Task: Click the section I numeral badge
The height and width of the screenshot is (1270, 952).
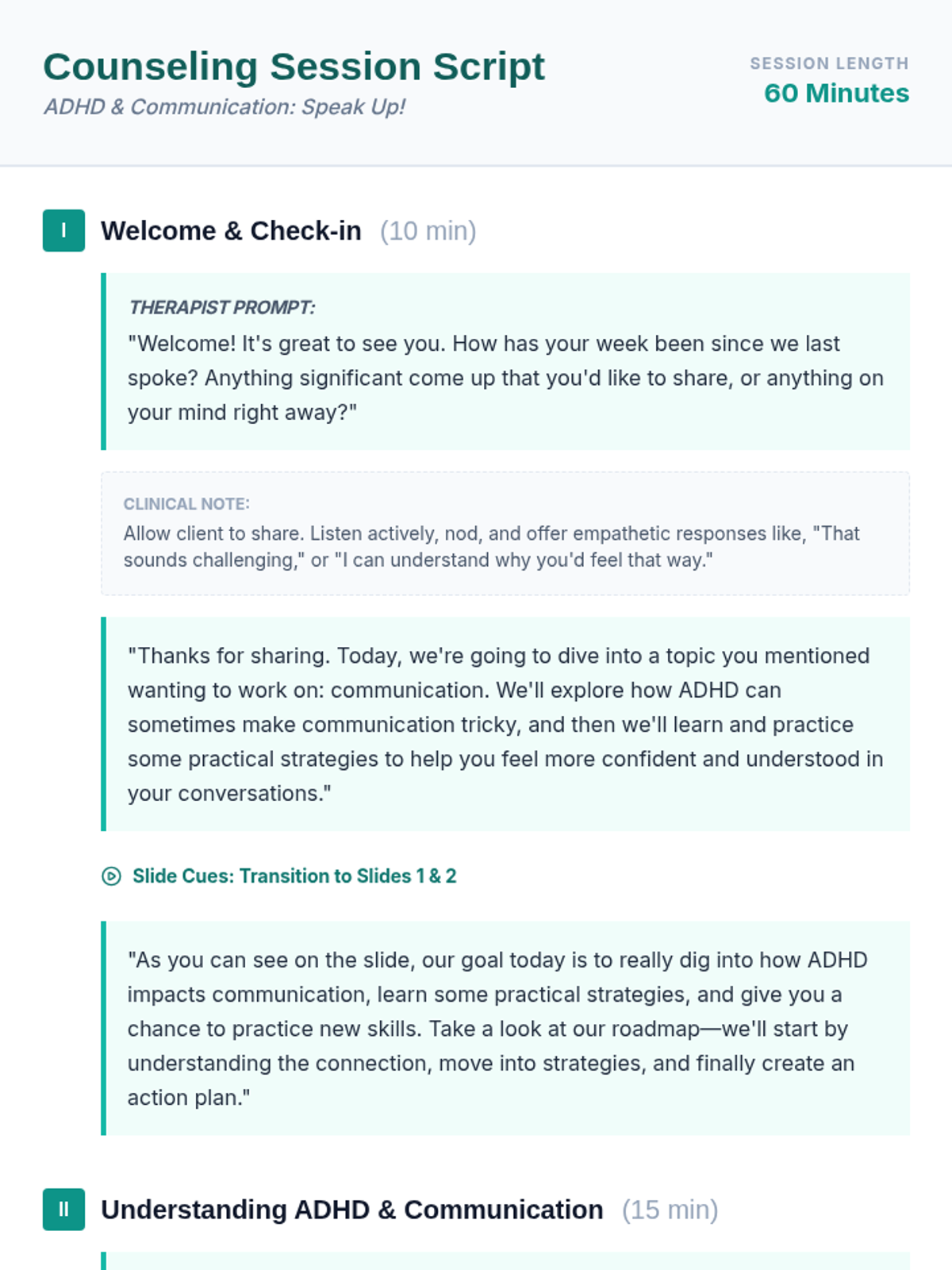Action: pyautogui.click(x=63, y=231)
